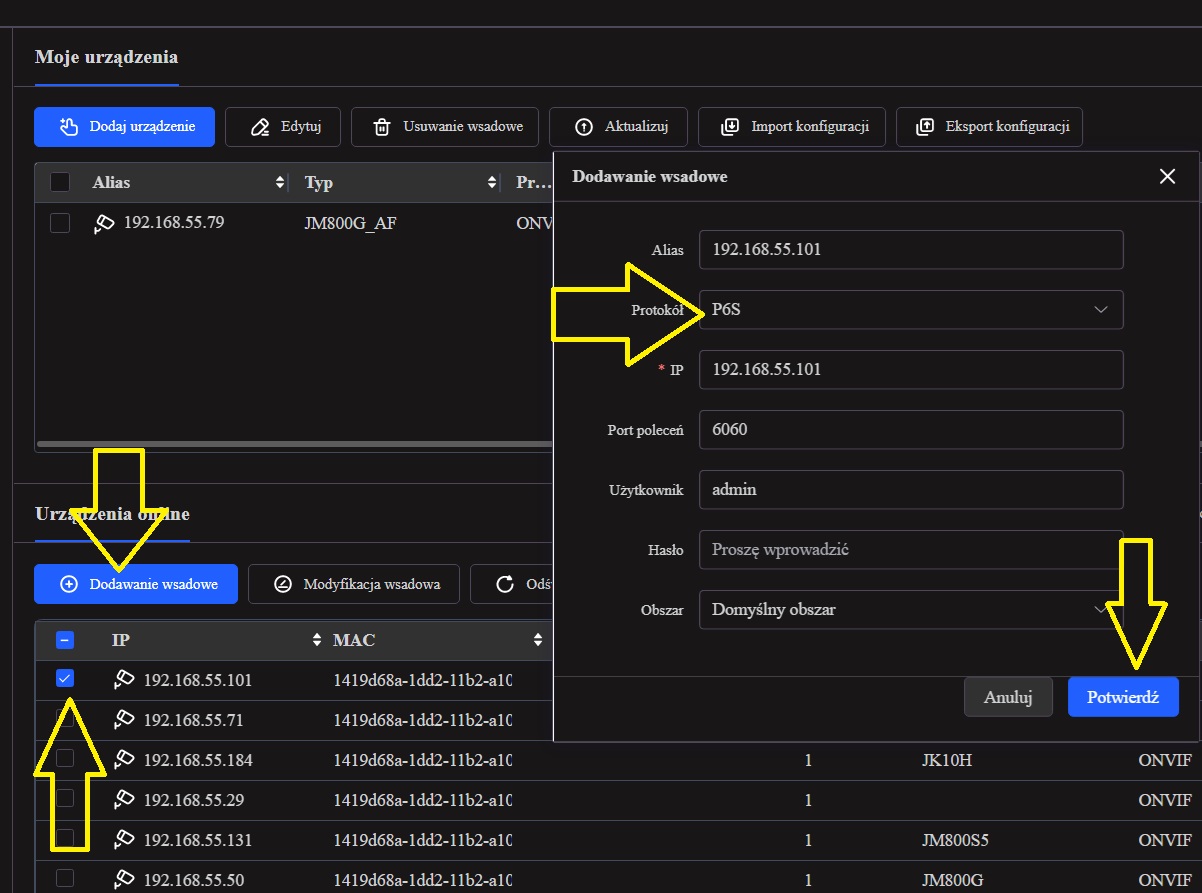
Task: Check the box for device 192.168.55.79
Action: click(x=60, y=222)
